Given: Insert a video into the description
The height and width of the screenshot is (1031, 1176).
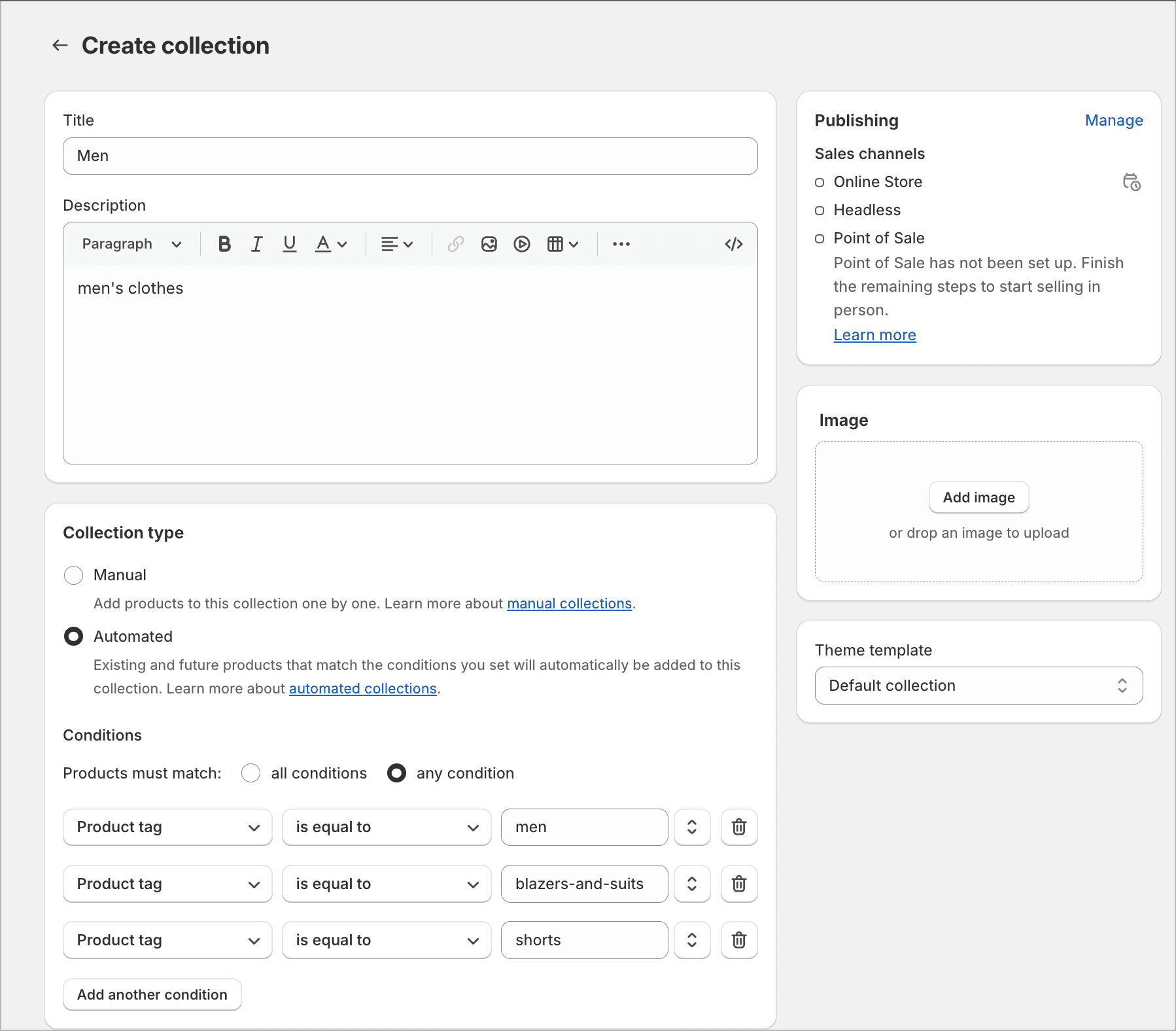Looking at the screenshot, I should [x=521, y=243].
